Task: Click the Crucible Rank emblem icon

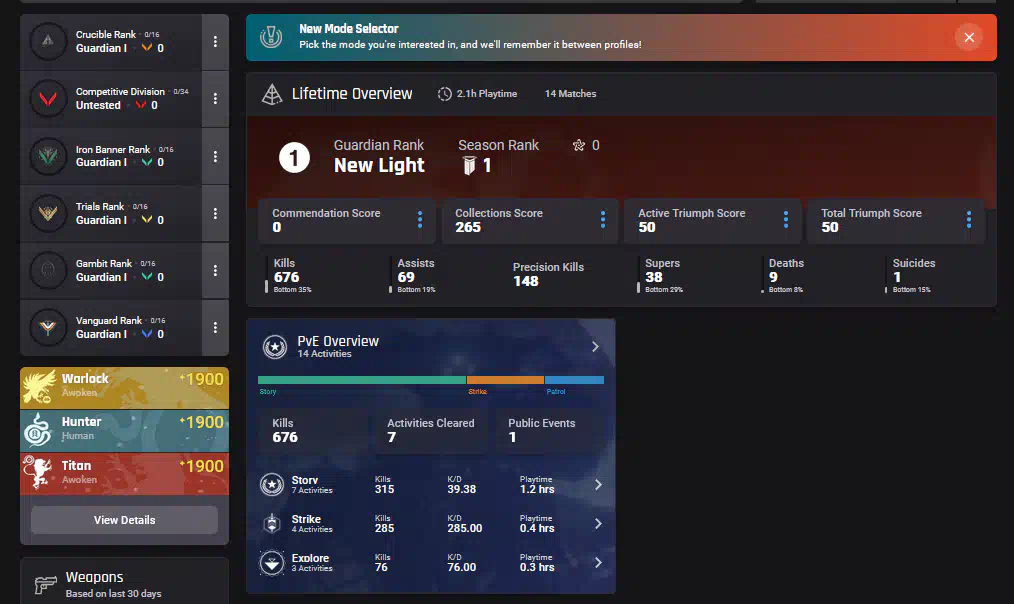Action: coord(47,42)
